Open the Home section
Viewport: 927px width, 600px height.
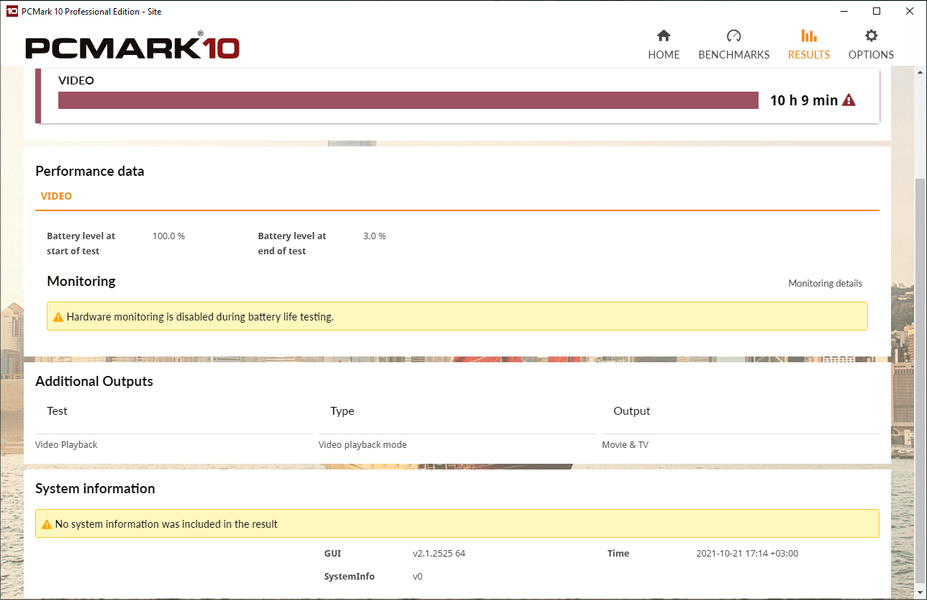663,45
